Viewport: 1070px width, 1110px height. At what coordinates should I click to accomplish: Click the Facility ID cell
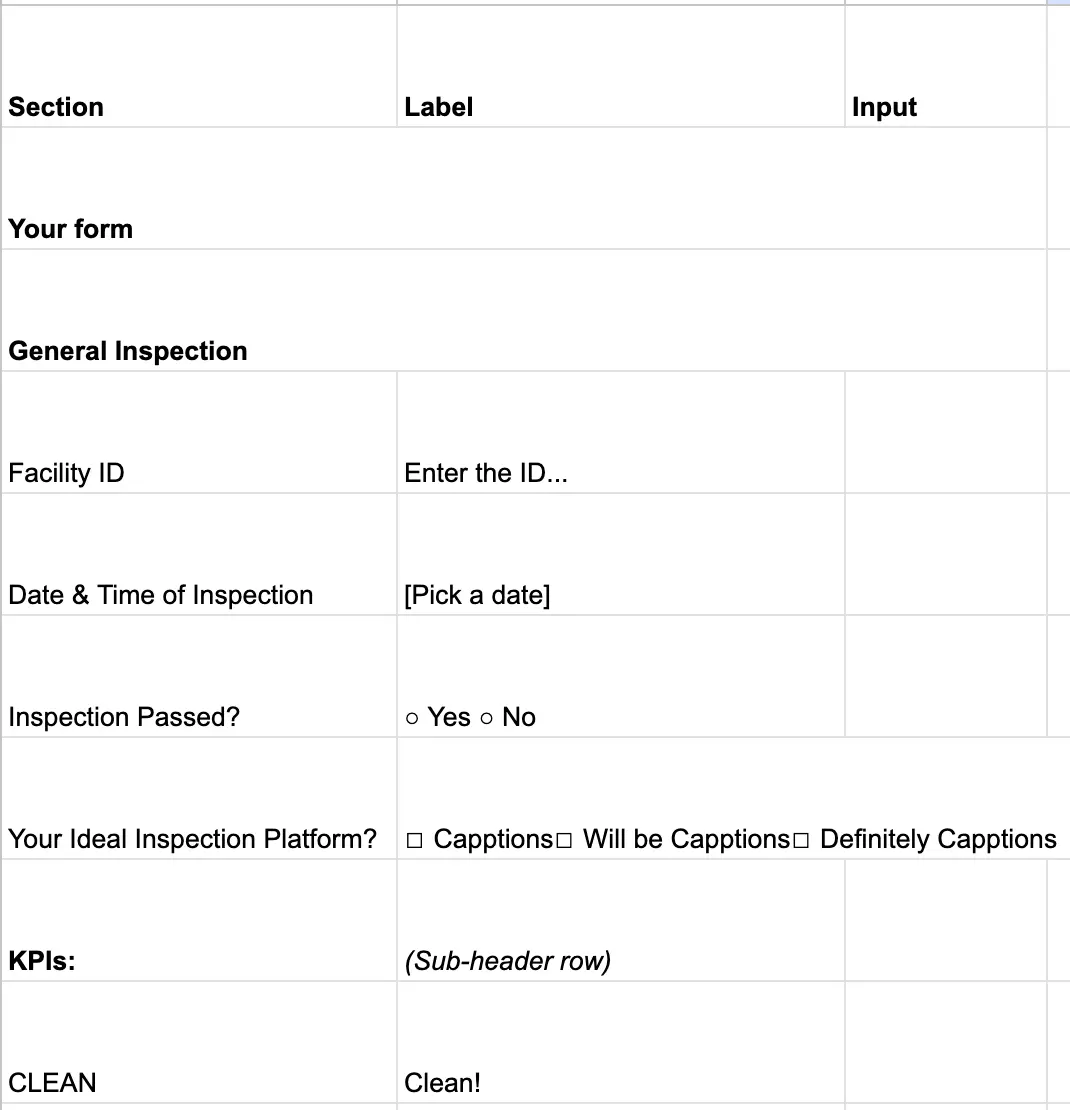pyautogui.click(x=199, y=433)
